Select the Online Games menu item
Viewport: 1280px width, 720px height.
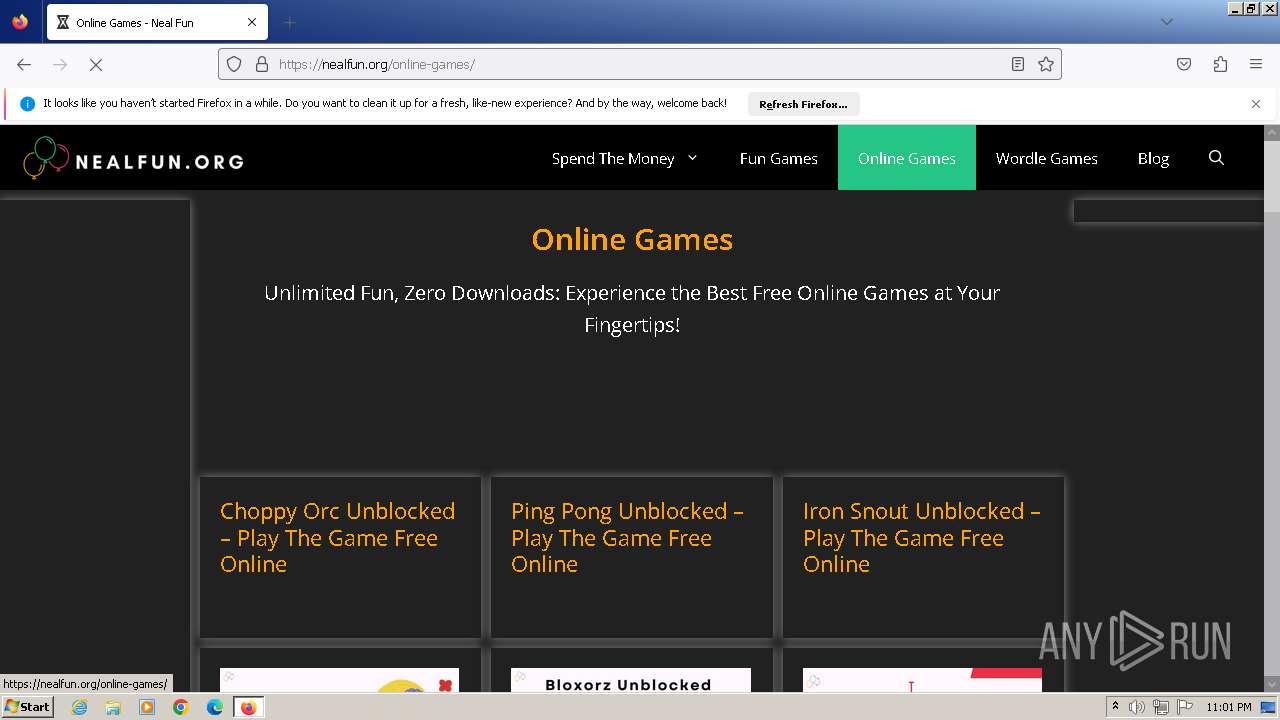pyautogui.click(x=907, y=158)
